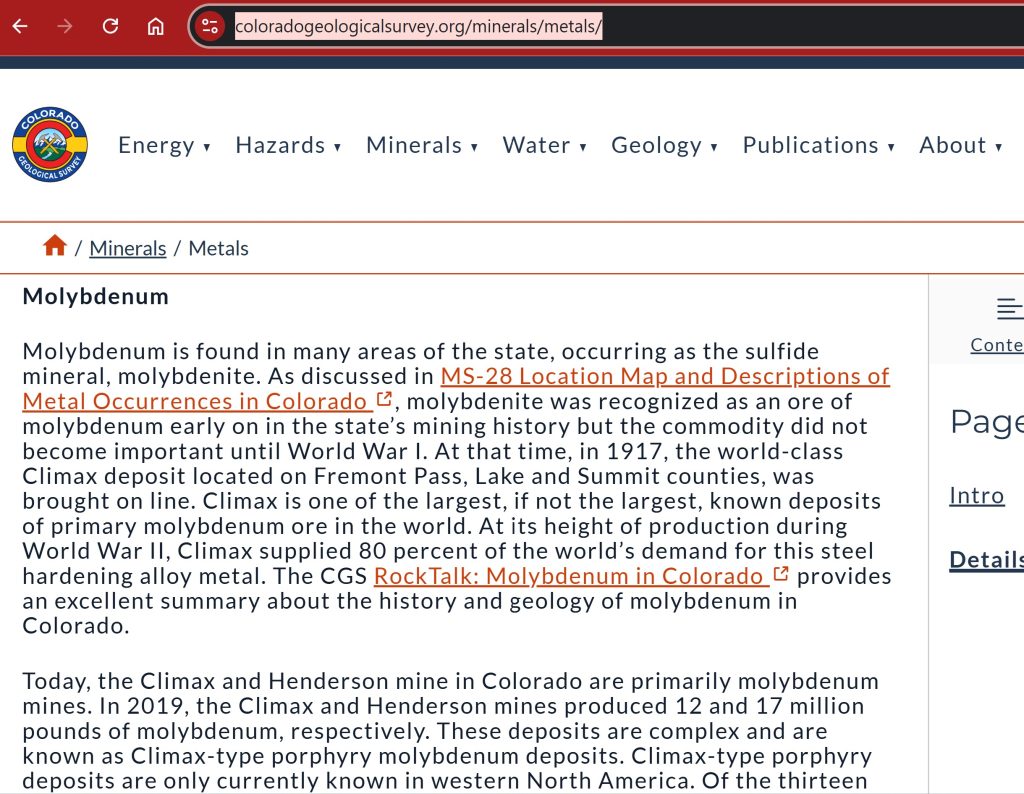Viewport: 1024px width, 794px height.
Task: Click the Contents list icon in sidebar
Action: (1008, 309)
